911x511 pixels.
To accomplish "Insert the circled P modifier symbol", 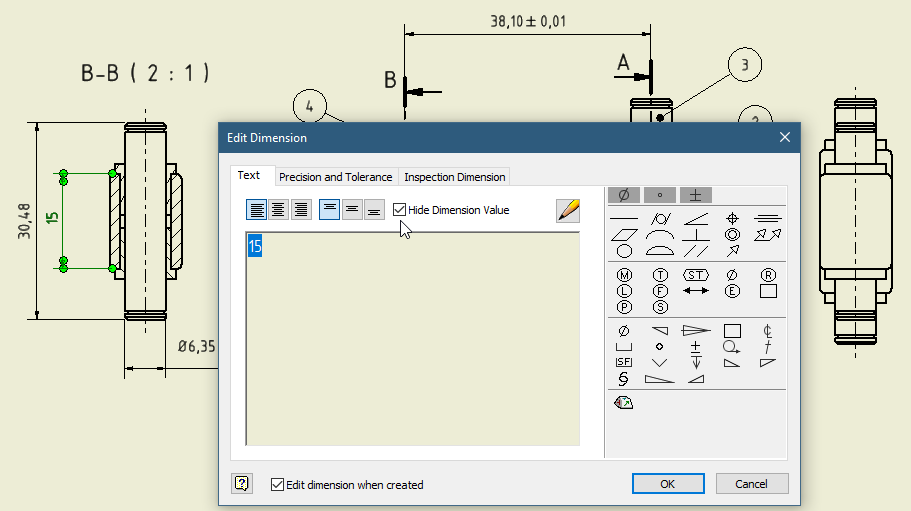I will (624, 307).
